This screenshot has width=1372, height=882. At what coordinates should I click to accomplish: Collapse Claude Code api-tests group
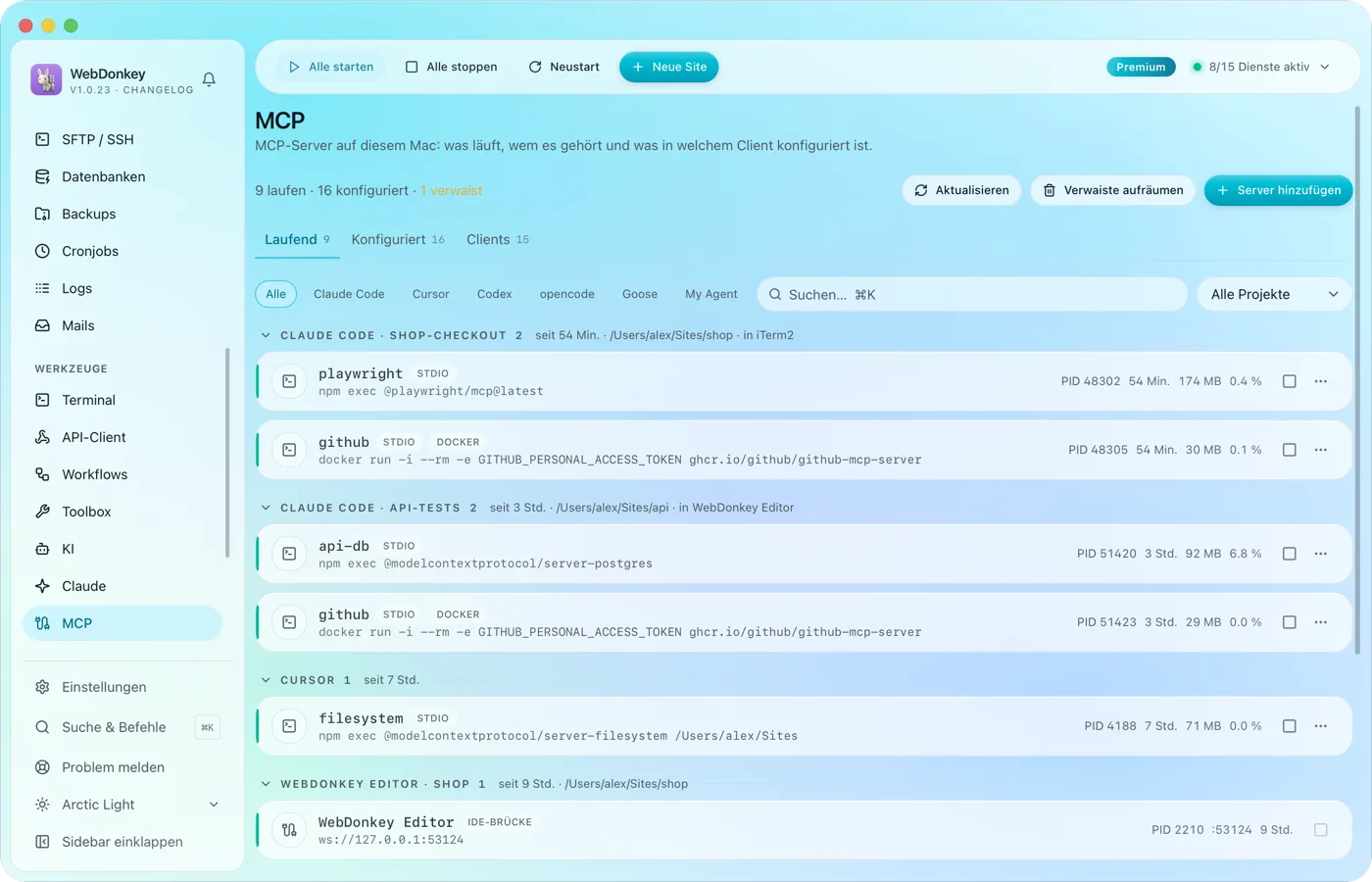(x=266, y=508)
